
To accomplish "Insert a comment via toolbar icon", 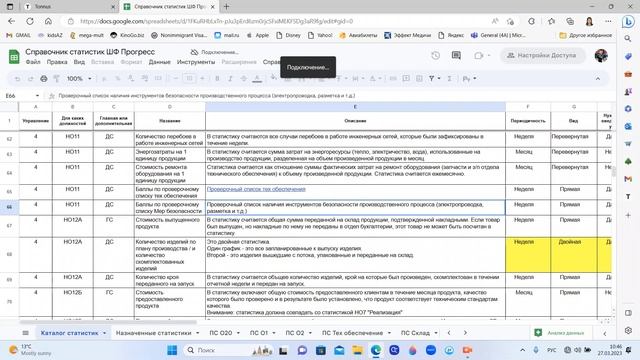I will click(x=406, y=78).
